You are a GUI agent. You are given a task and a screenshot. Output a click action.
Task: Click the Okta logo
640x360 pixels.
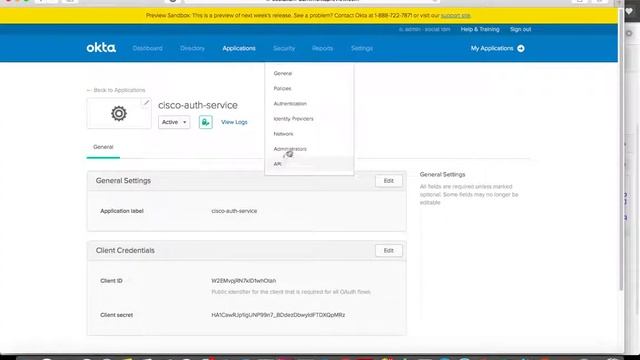[x=101, y=48]
